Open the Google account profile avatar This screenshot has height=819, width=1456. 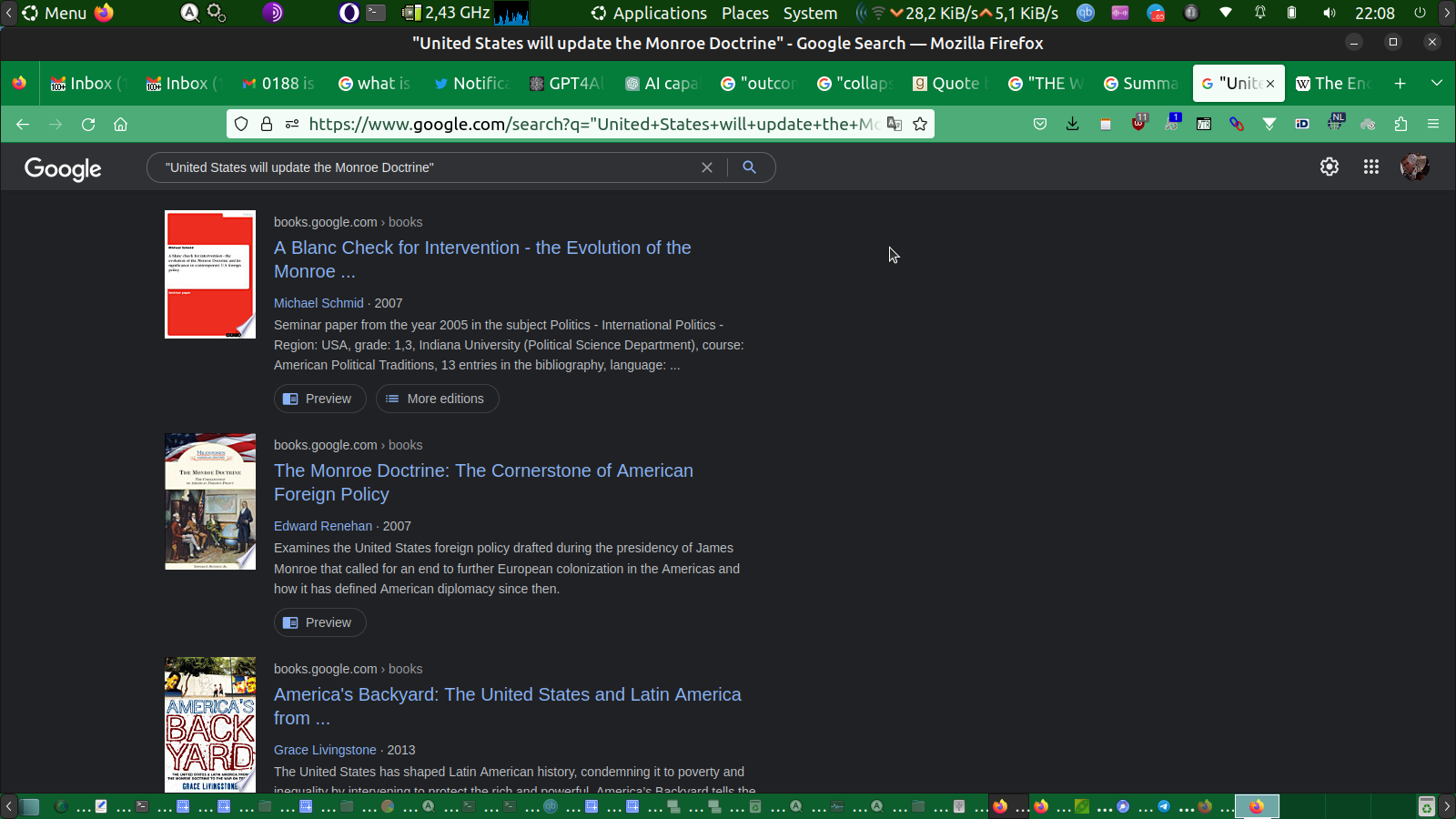1414,167
